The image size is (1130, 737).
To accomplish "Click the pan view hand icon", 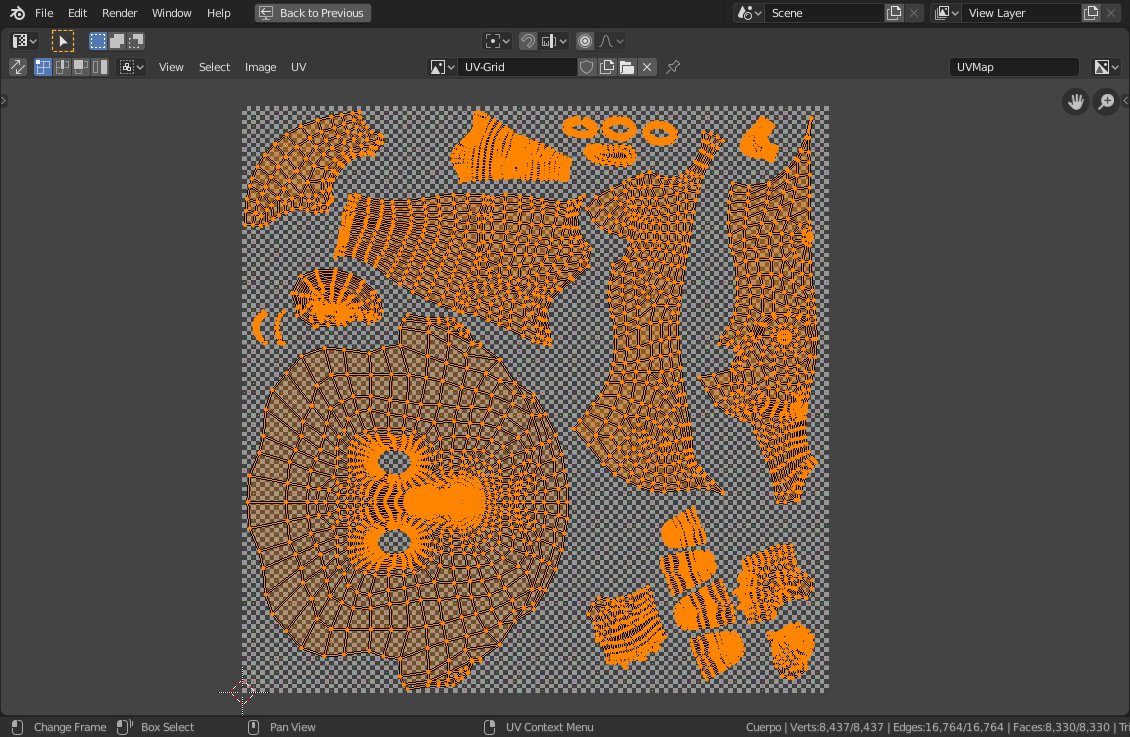I will pyautogui.click(x=1075, y=102).
